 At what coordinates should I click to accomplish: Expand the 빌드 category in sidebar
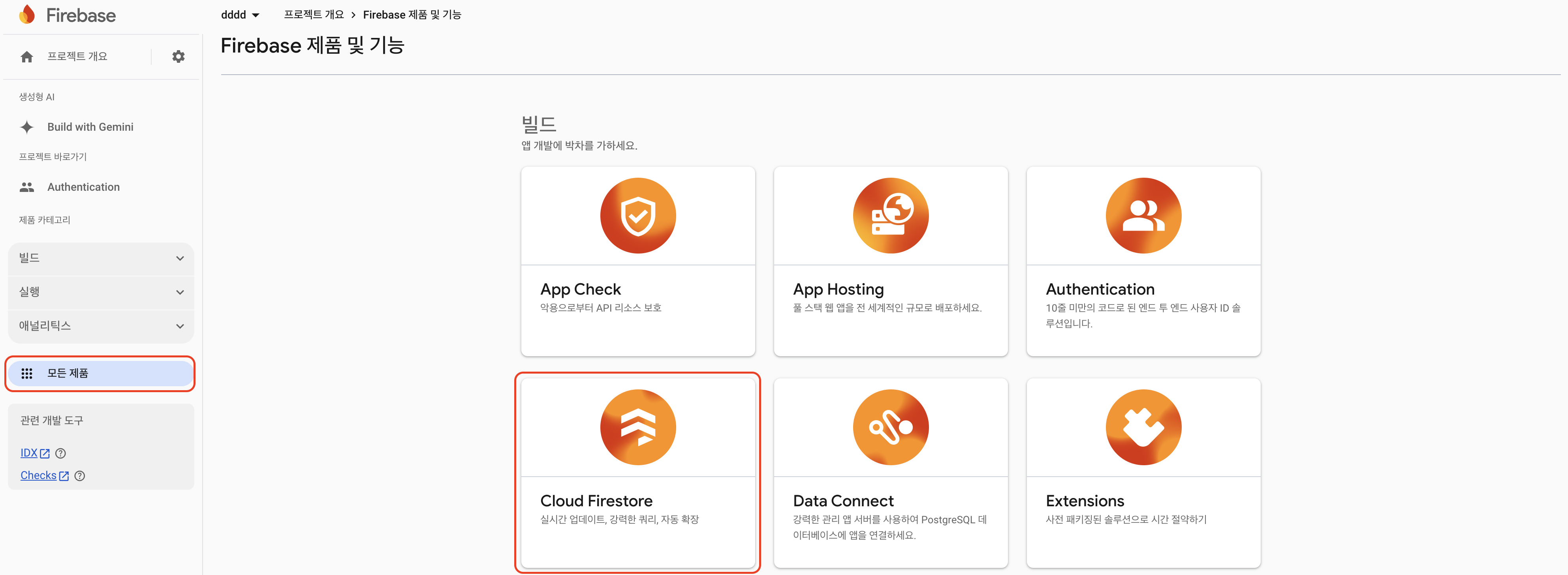click(101, 259)
